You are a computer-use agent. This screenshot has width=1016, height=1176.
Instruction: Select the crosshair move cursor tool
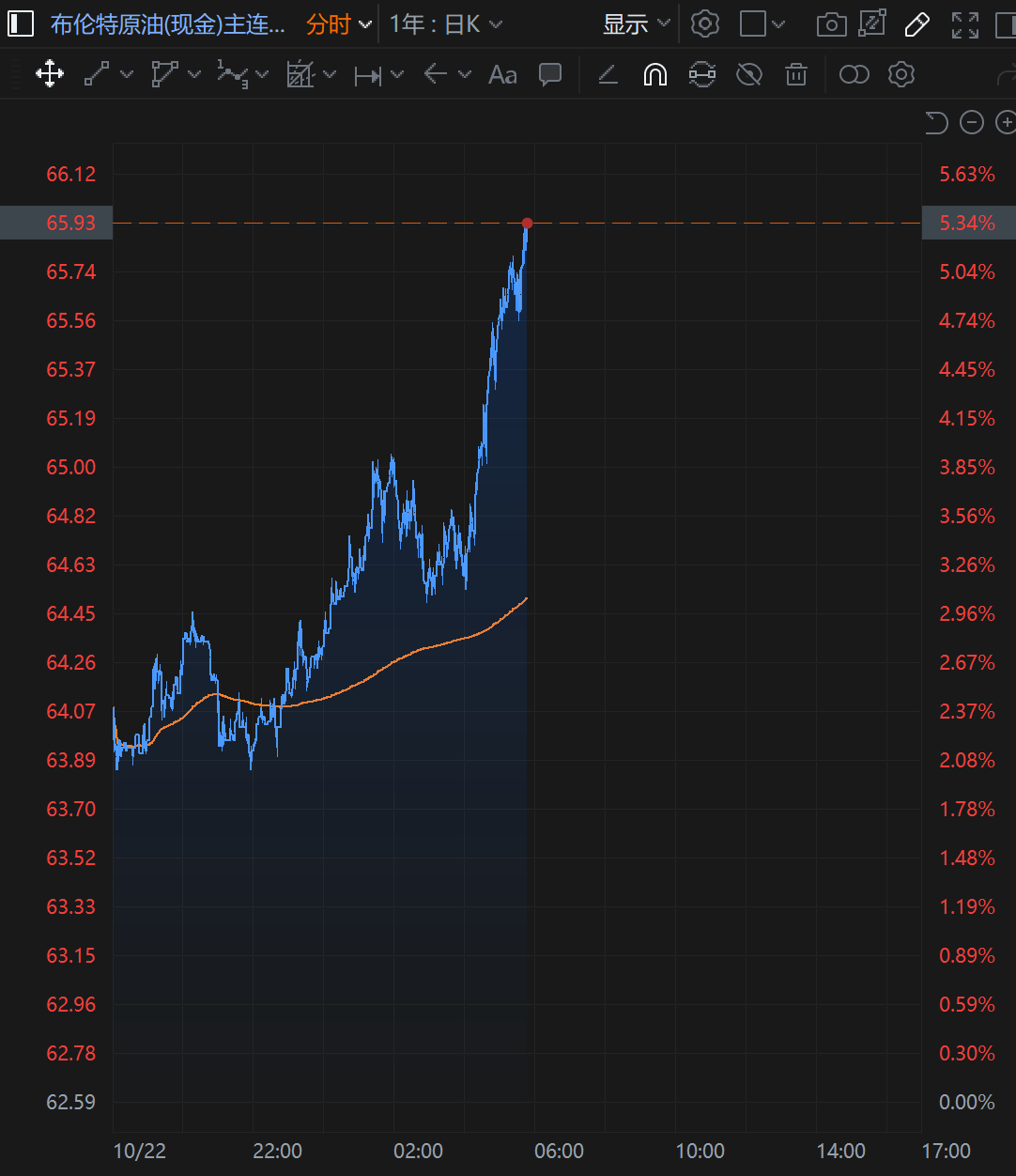click(x=50, y=74)
